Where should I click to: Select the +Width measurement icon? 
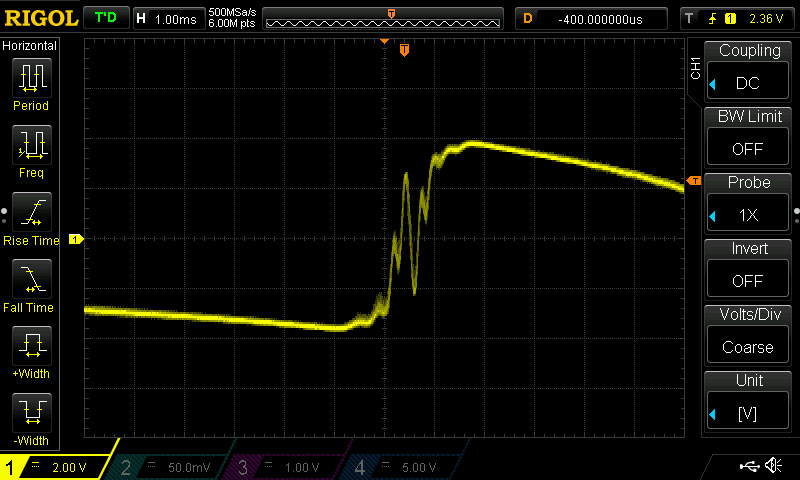31,352
